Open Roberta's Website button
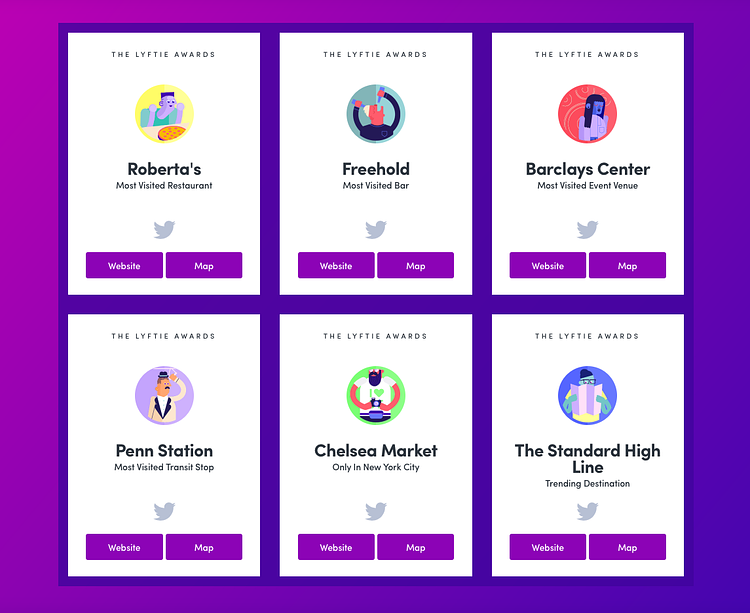The image size is (750, 613). [124, 265]
